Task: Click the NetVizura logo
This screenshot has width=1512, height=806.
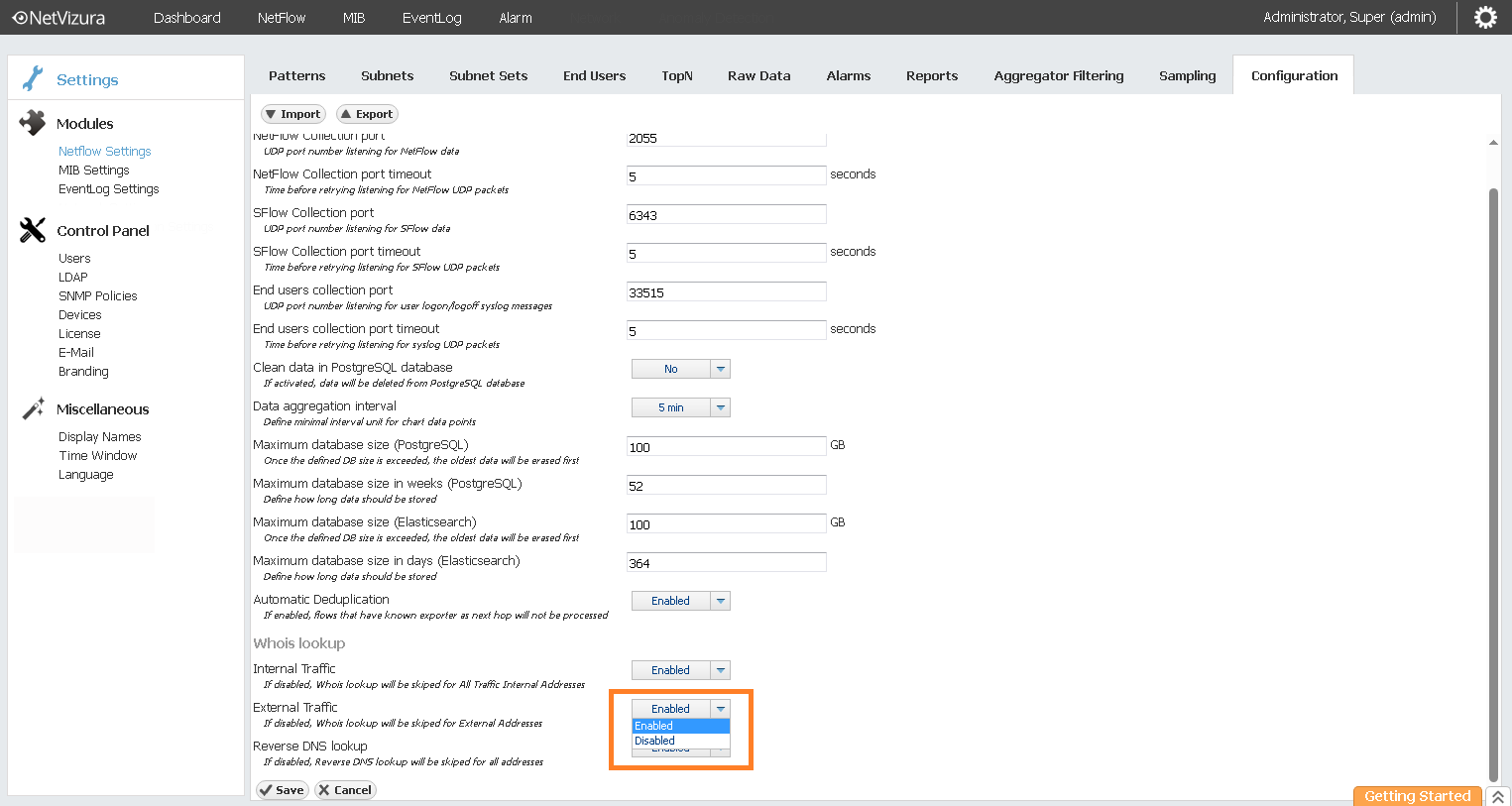Action: (58, 18)
